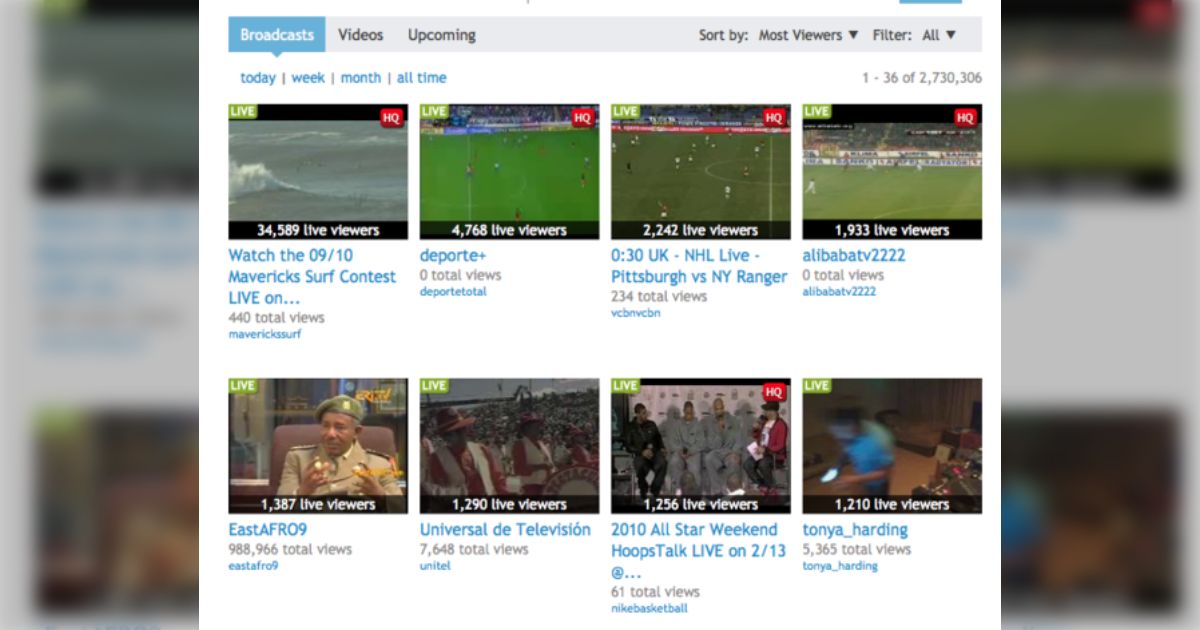1200x630 pixels.
Task: Click the LIVE badge on deporte+ thumbnail
Action: [434, 111]
